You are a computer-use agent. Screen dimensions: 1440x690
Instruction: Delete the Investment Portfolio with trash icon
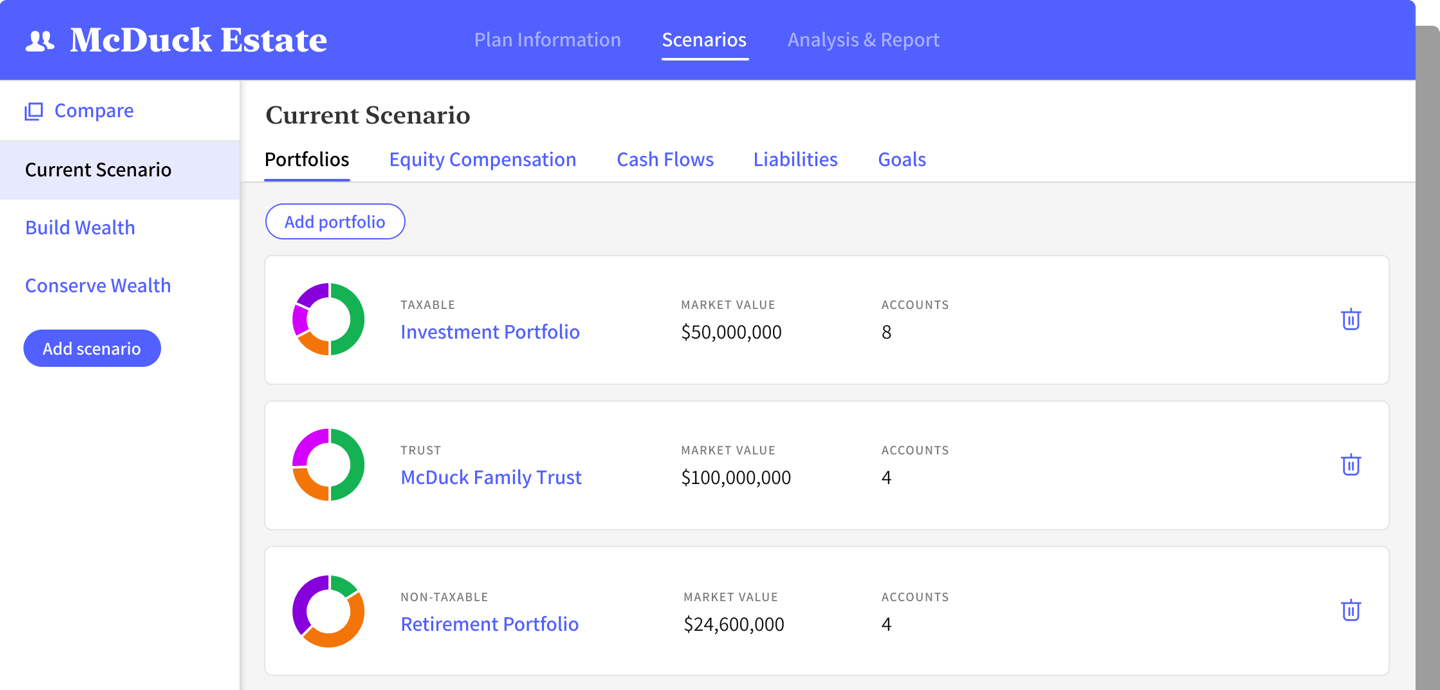click(1350, 319)
